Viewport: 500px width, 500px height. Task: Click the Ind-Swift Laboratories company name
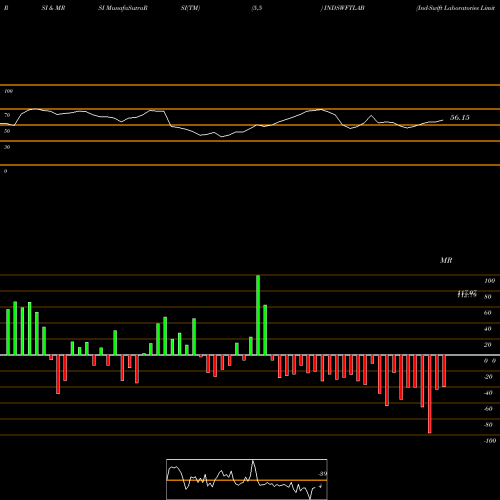coord(455,8)
